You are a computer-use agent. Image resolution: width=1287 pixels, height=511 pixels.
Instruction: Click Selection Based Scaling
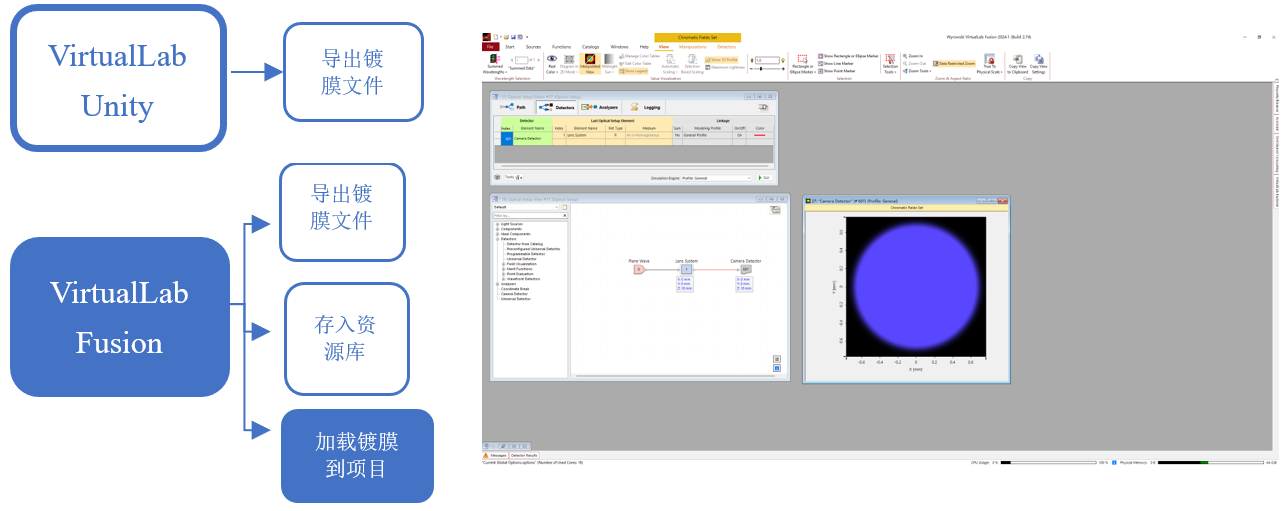(692, 65)
